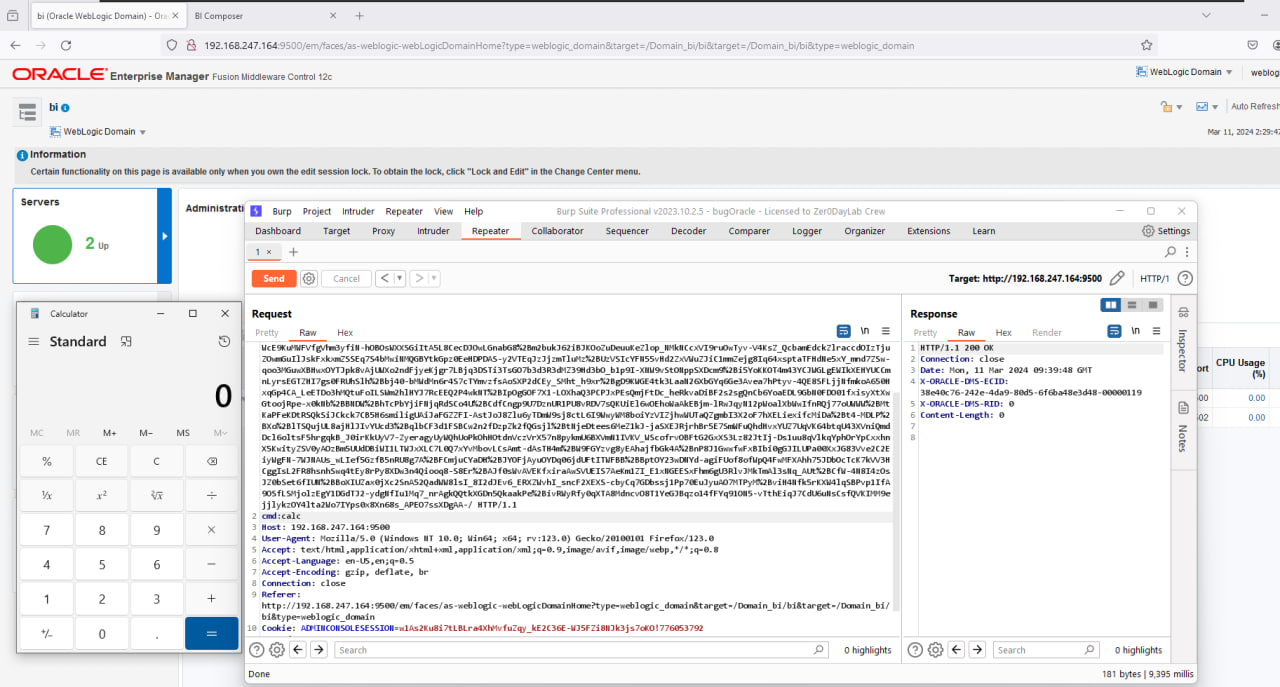Expand the Servers panel blue arrow
1280x687 pixels.
pos(164,236)
